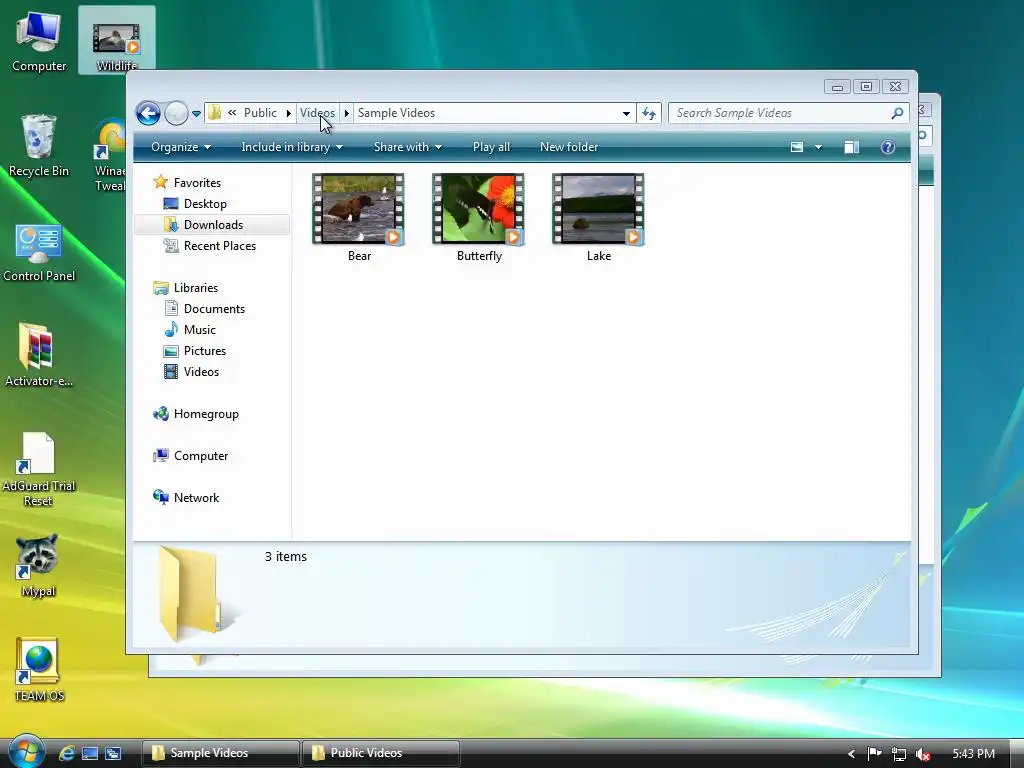This screenshot has width=1024, height=768.
Task: Select the Activator archive desktop icon
Action: [x=39, y=355]
